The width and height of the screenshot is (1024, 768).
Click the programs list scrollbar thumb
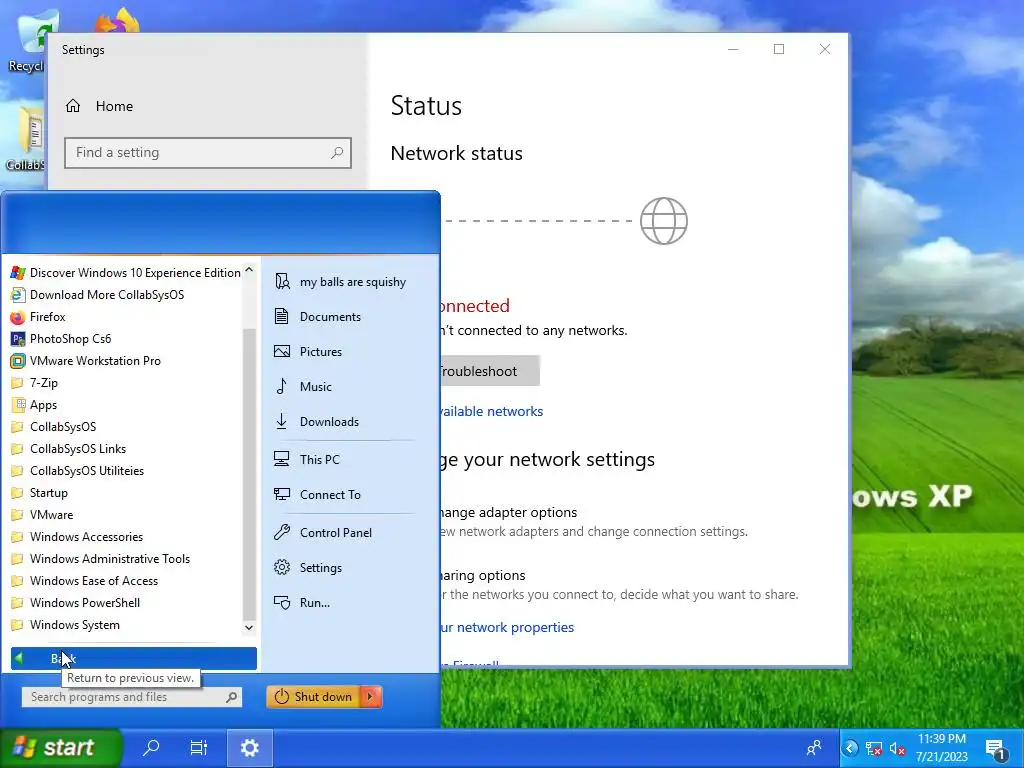coord(249,473)
